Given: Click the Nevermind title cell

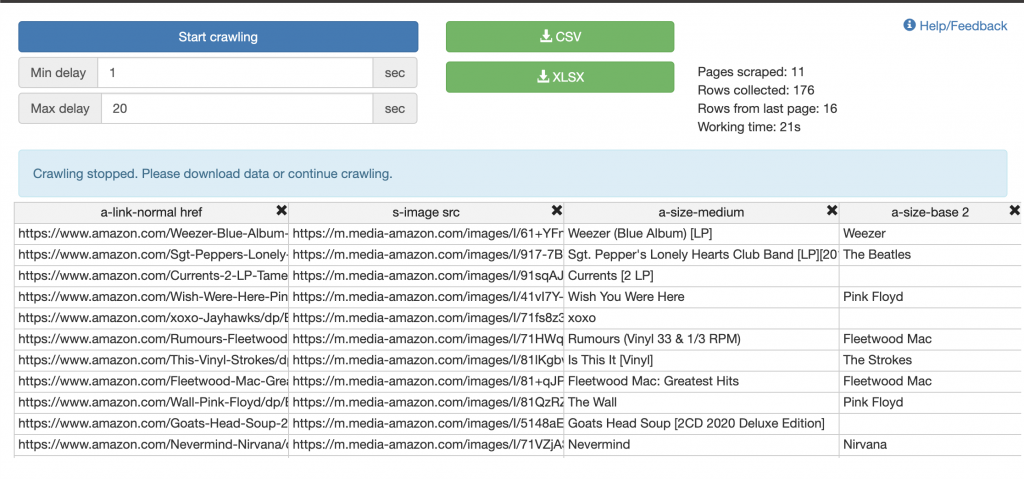Looking at the screenshot, I should pos(702,444).
